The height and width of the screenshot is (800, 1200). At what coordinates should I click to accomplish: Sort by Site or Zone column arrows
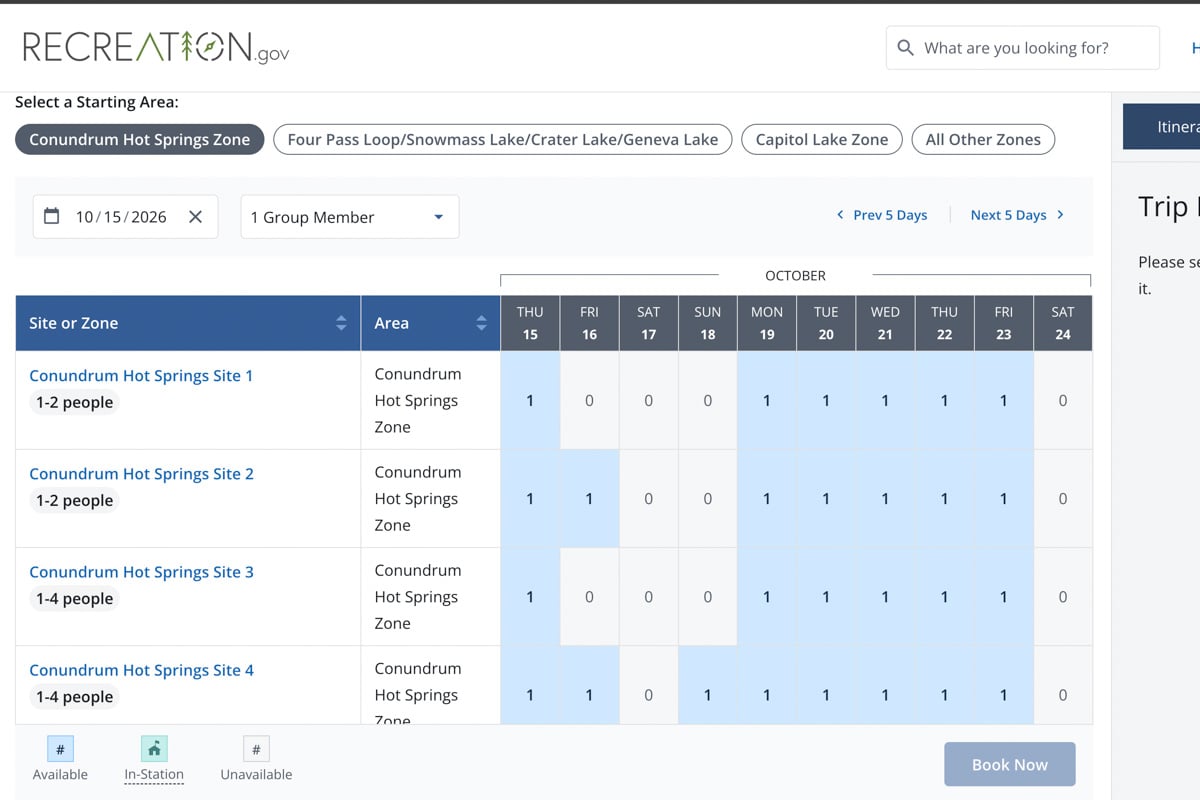click(341, 323)
